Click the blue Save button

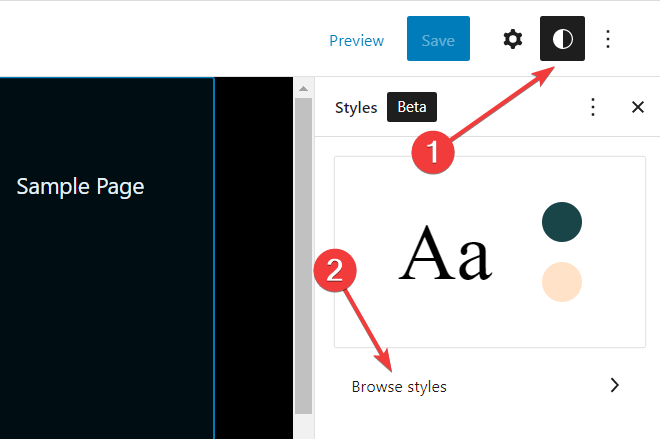click(438, 39)
